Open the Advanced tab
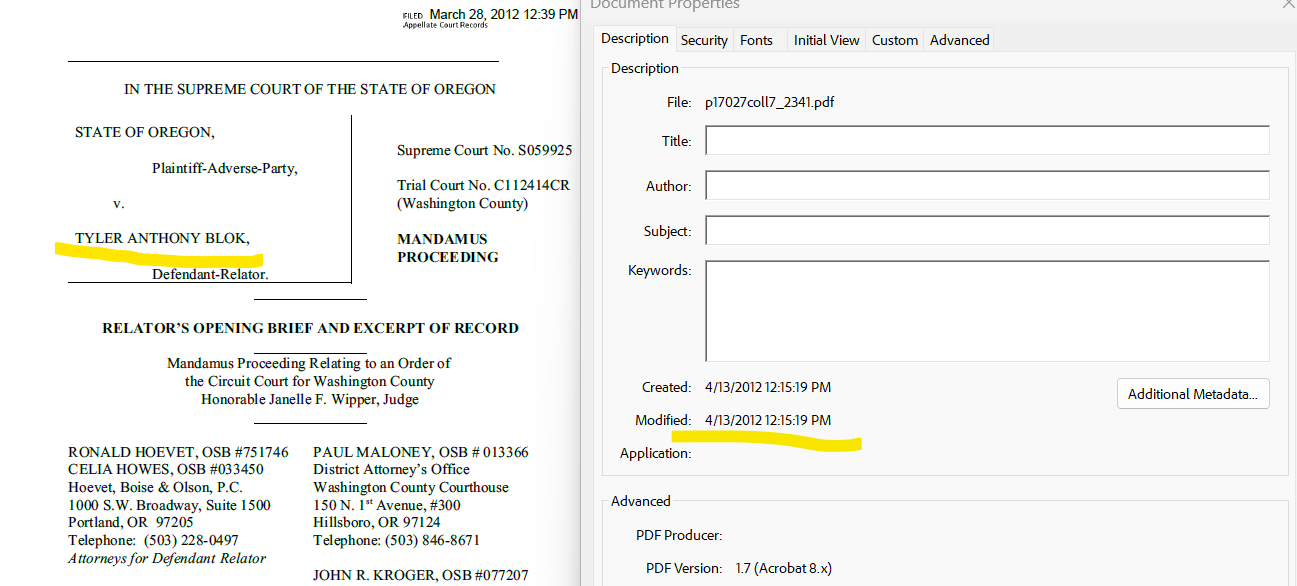 (x=958, y=39)
